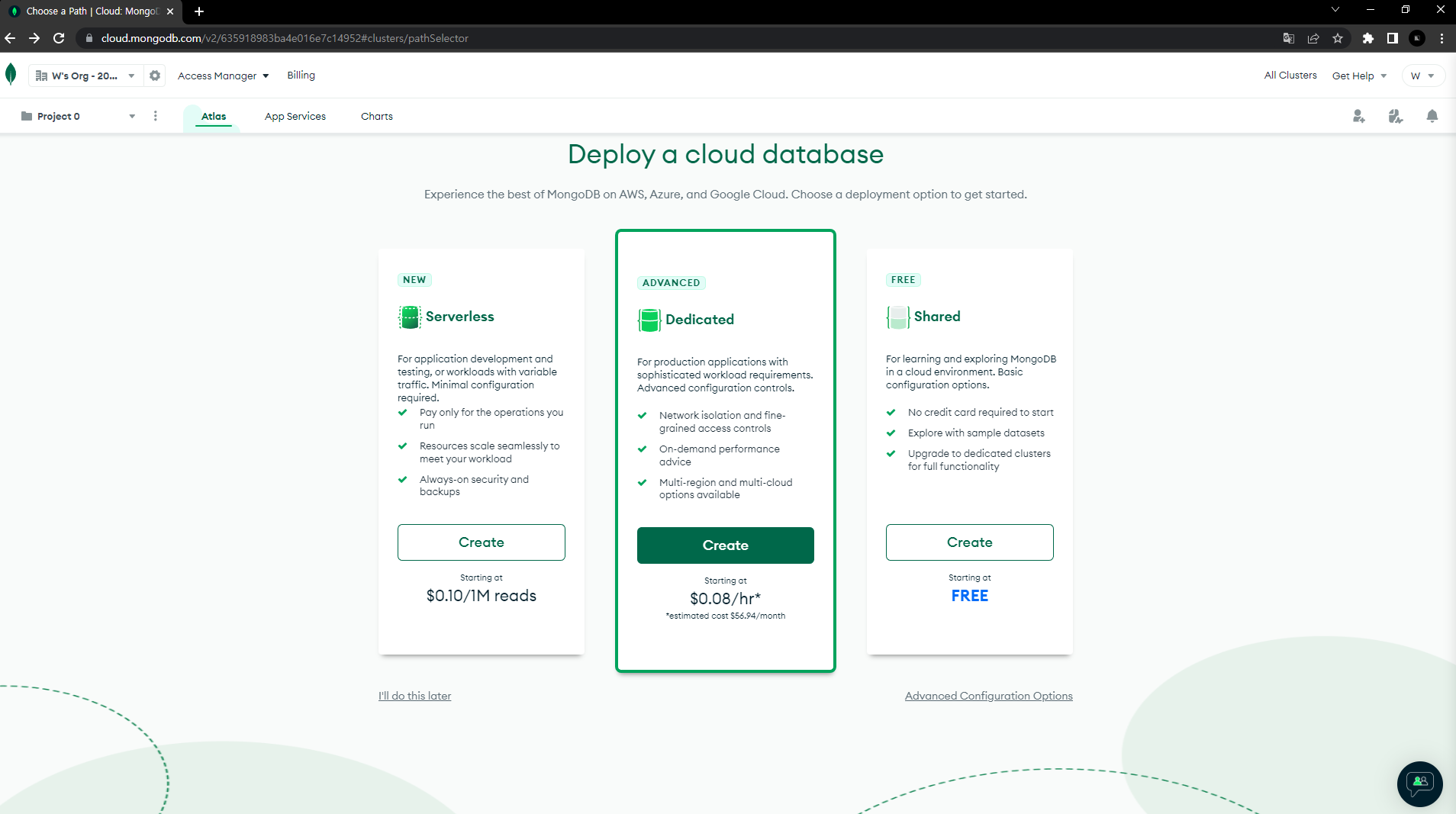Image resolution: width=1456 pixels, height=814 pixels.
Task: Close the Choose a Path tab
Action: click(170, 11)
